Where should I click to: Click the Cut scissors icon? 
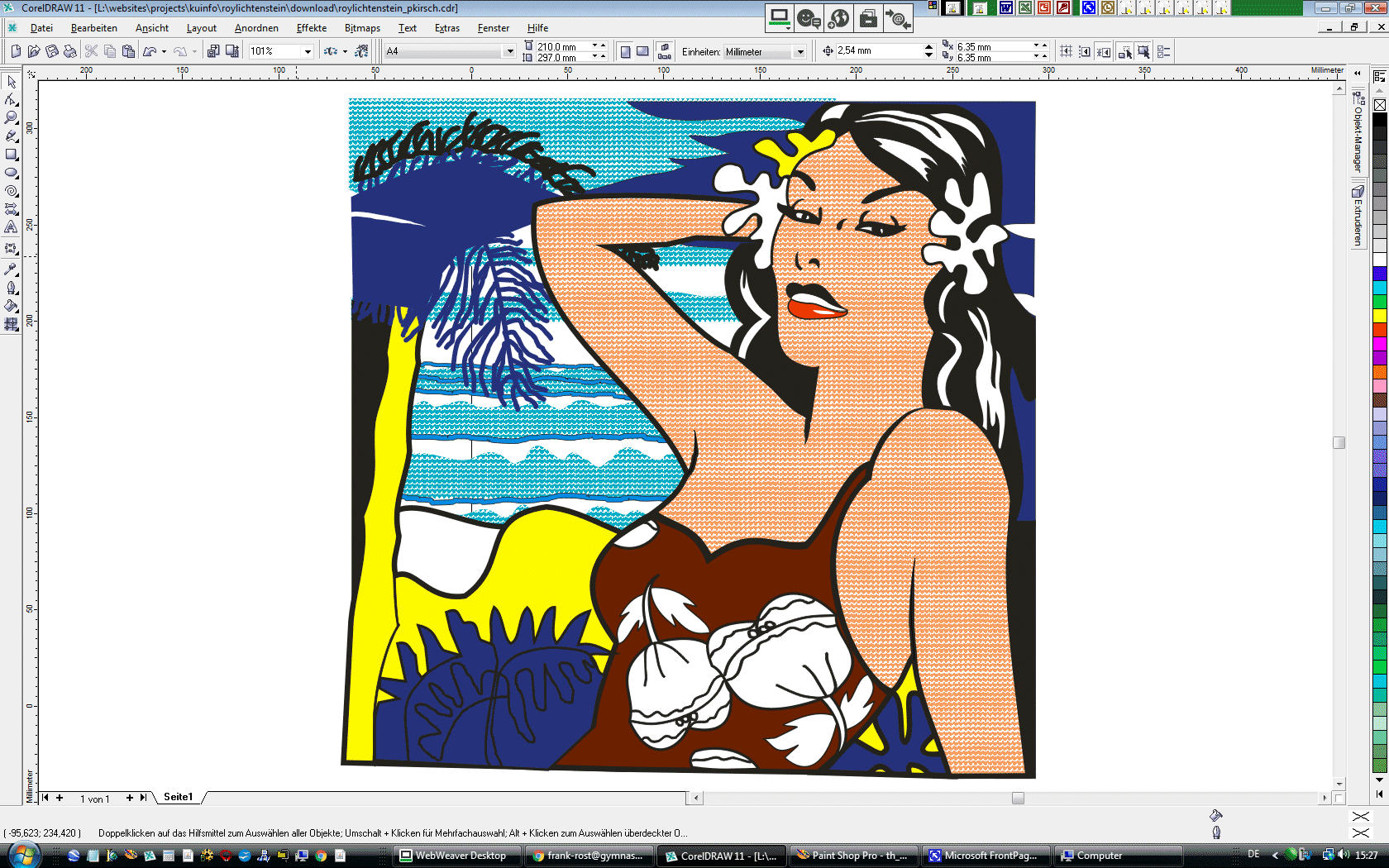(92, 51)
